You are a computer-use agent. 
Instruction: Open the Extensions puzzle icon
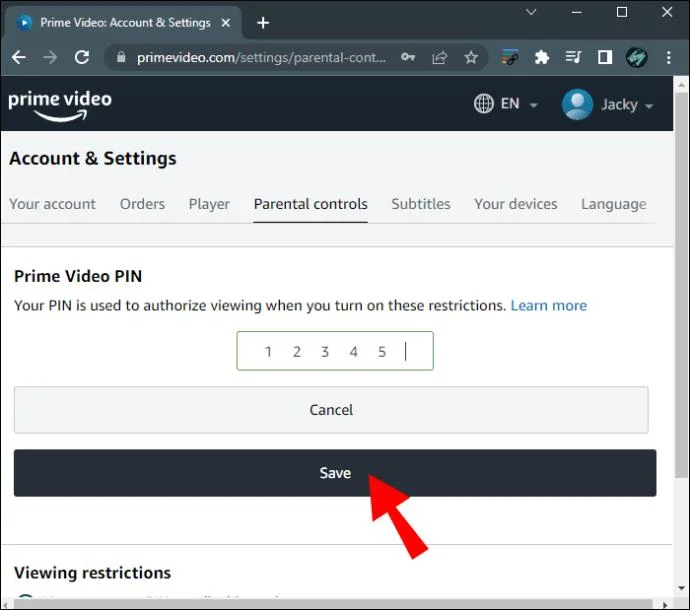[542, 57]
